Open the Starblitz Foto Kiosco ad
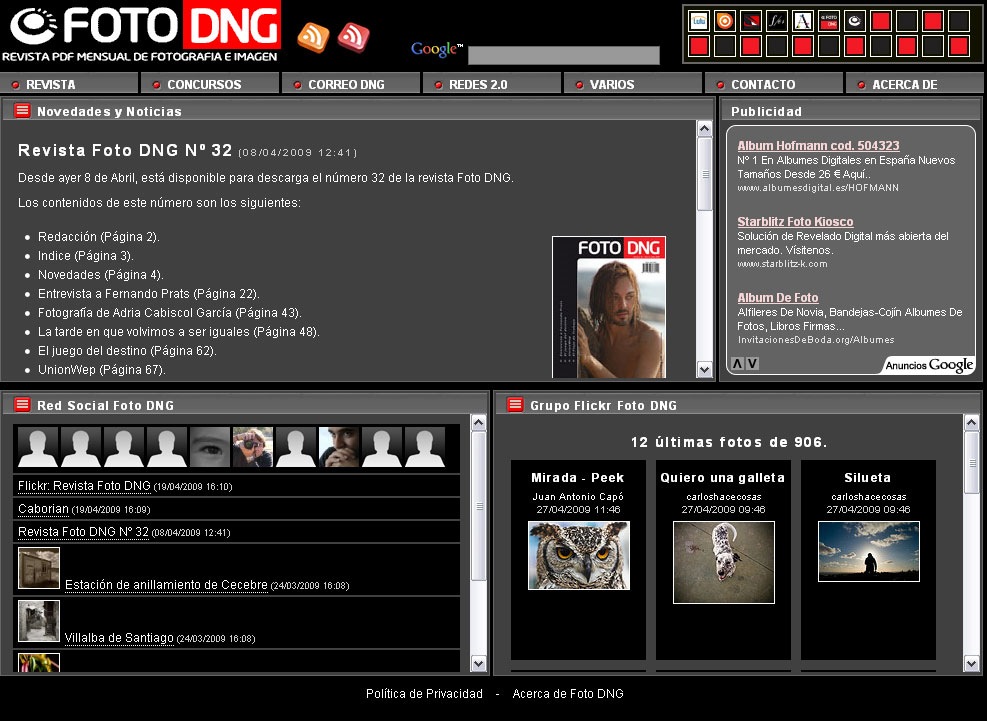Image resolution: width=987 pixels, height=721 pixels. [795, 222]
